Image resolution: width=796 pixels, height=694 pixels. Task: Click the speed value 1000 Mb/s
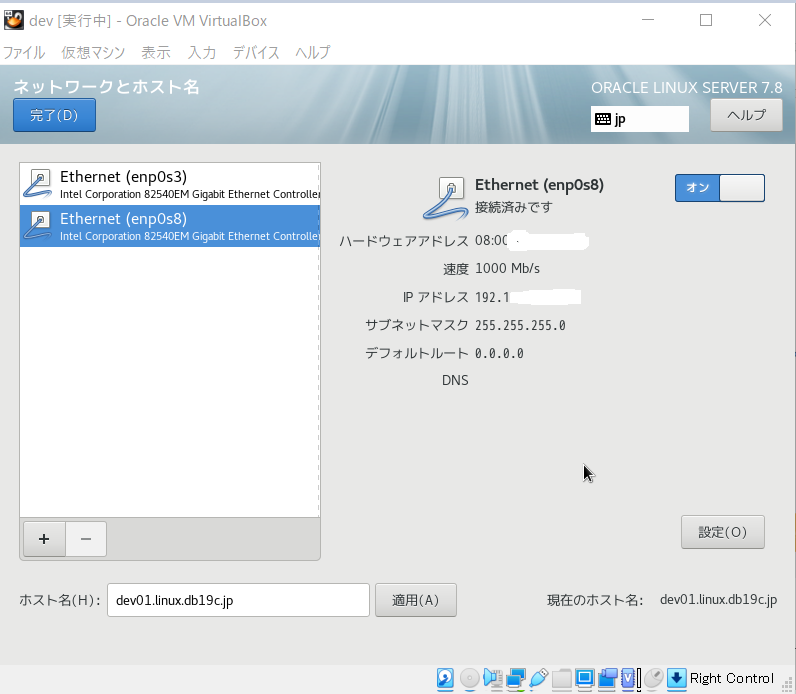(x=507, y=269)
